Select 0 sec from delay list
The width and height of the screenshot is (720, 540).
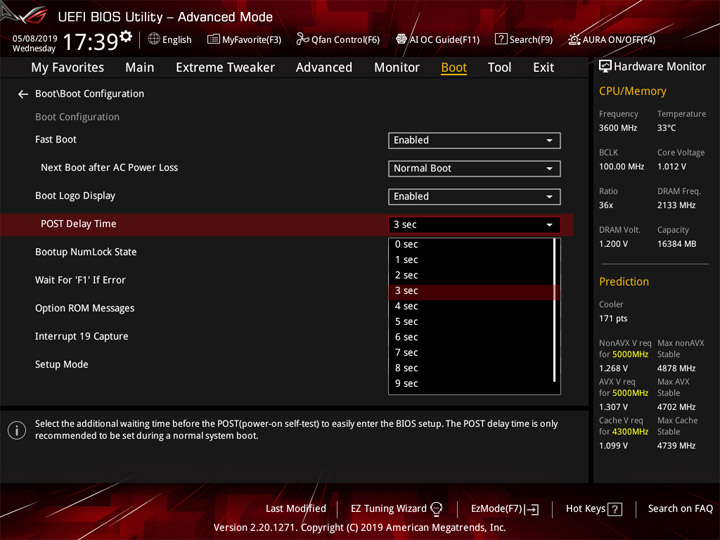pos(471,244)
